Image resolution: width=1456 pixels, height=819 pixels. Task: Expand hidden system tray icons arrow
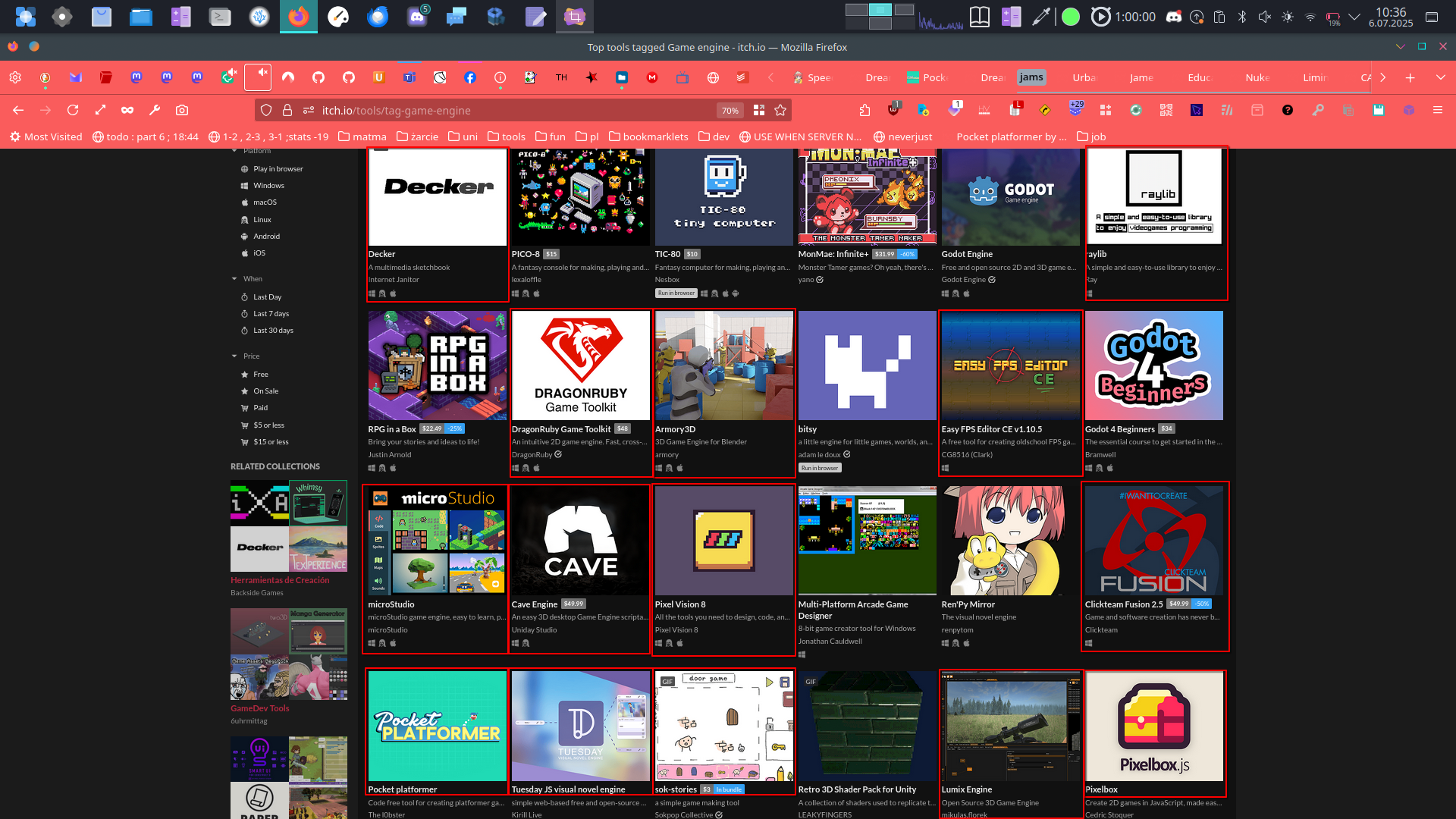pos(1355,17)
